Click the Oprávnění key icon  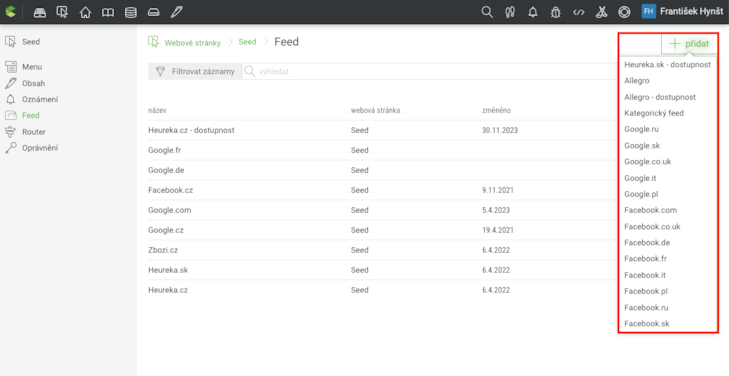[x=10, y=148]
